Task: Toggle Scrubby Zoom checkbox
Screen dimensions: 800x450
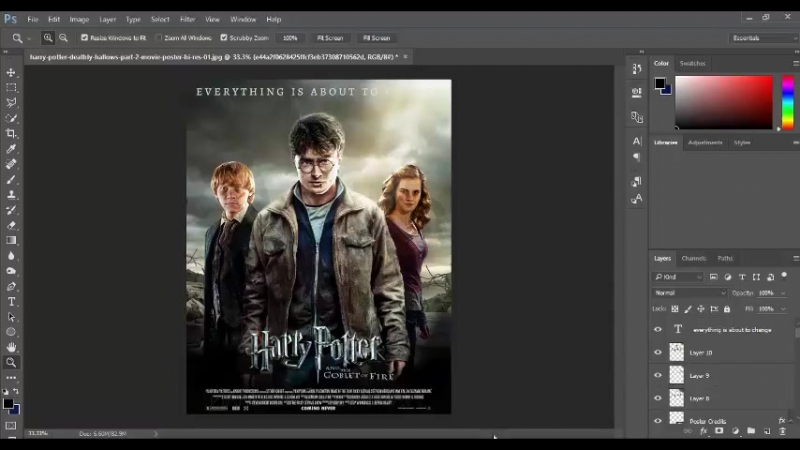Action: click(223, 38)
